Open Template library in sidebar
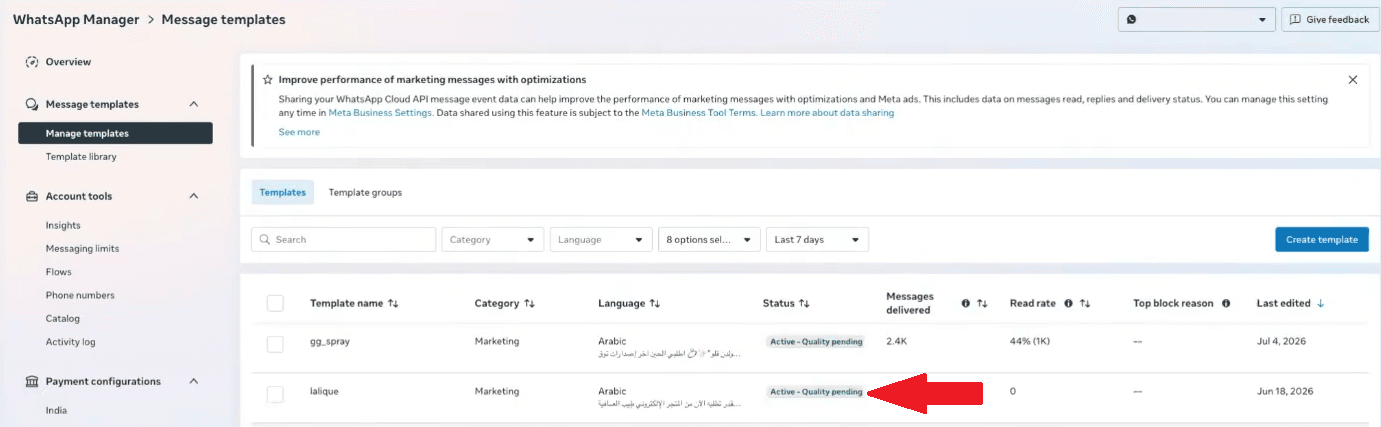The height and width of the screenshot is (427, 1381). click(81, 157)
